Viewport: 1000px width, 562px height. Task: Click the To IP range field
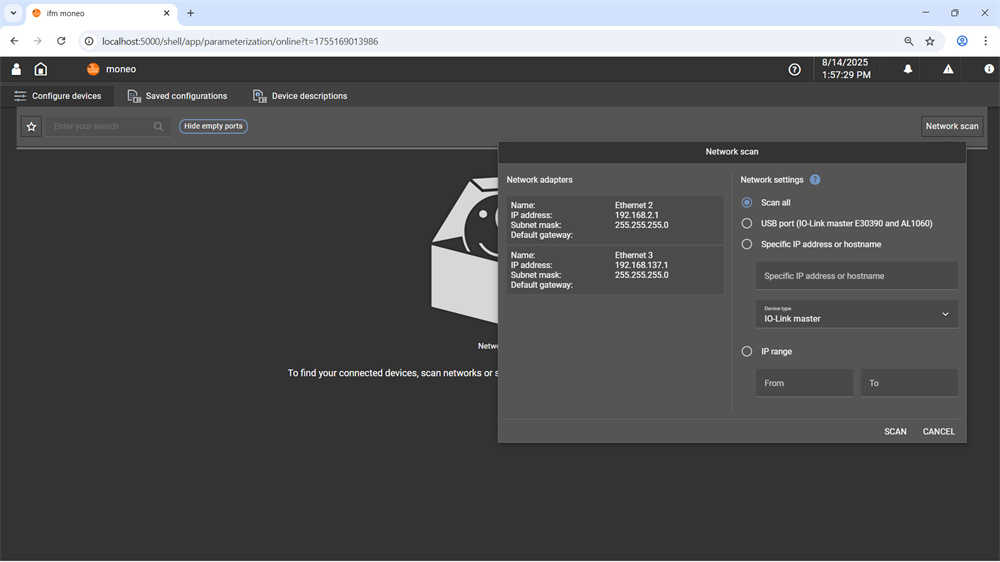pos(909,383)
